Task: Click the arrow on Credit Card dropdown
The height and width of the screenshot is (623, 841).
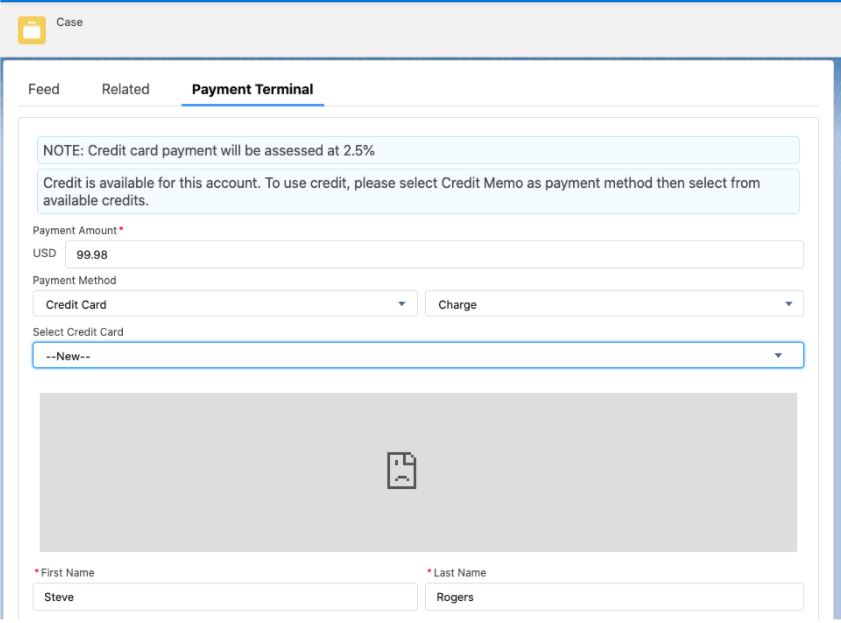Action: [401, 304]
